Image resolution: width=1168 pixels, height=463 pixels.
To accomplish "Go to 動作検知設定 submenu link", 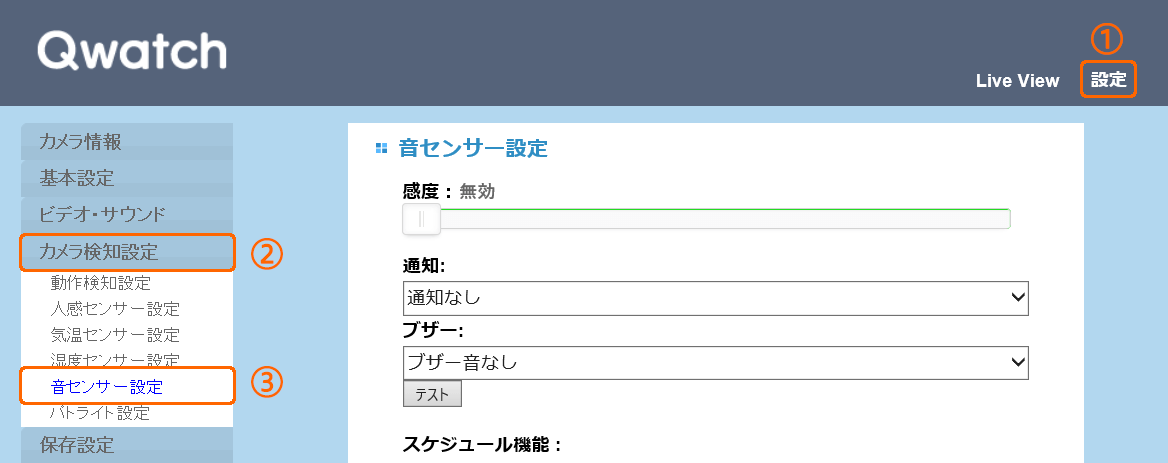I will click(101, 283).
